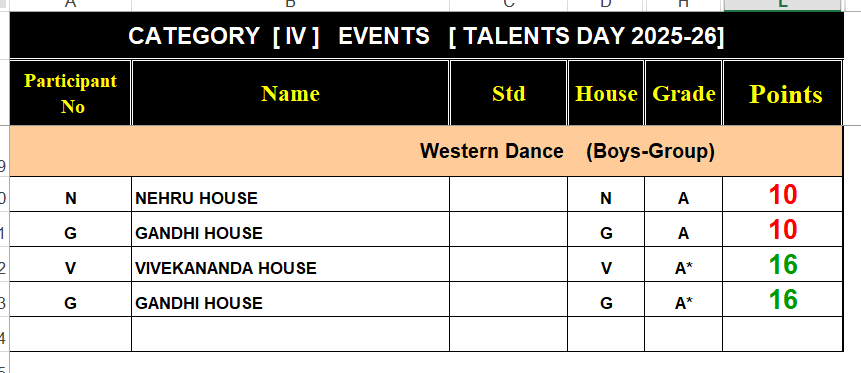The width and height of the screenshot is (861, 373).
Task: Select the Name column header cell
Action: 290,93
